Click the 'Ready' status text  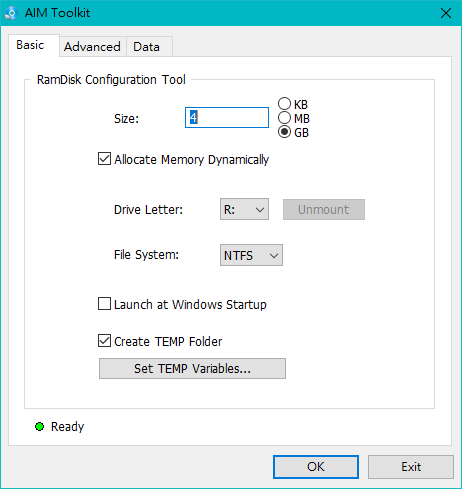(67, 426)
